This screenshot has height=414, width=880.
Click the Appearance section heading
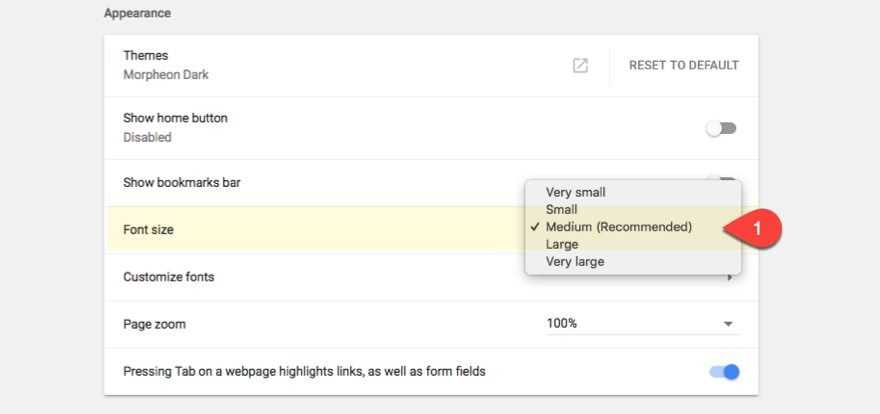137,14
